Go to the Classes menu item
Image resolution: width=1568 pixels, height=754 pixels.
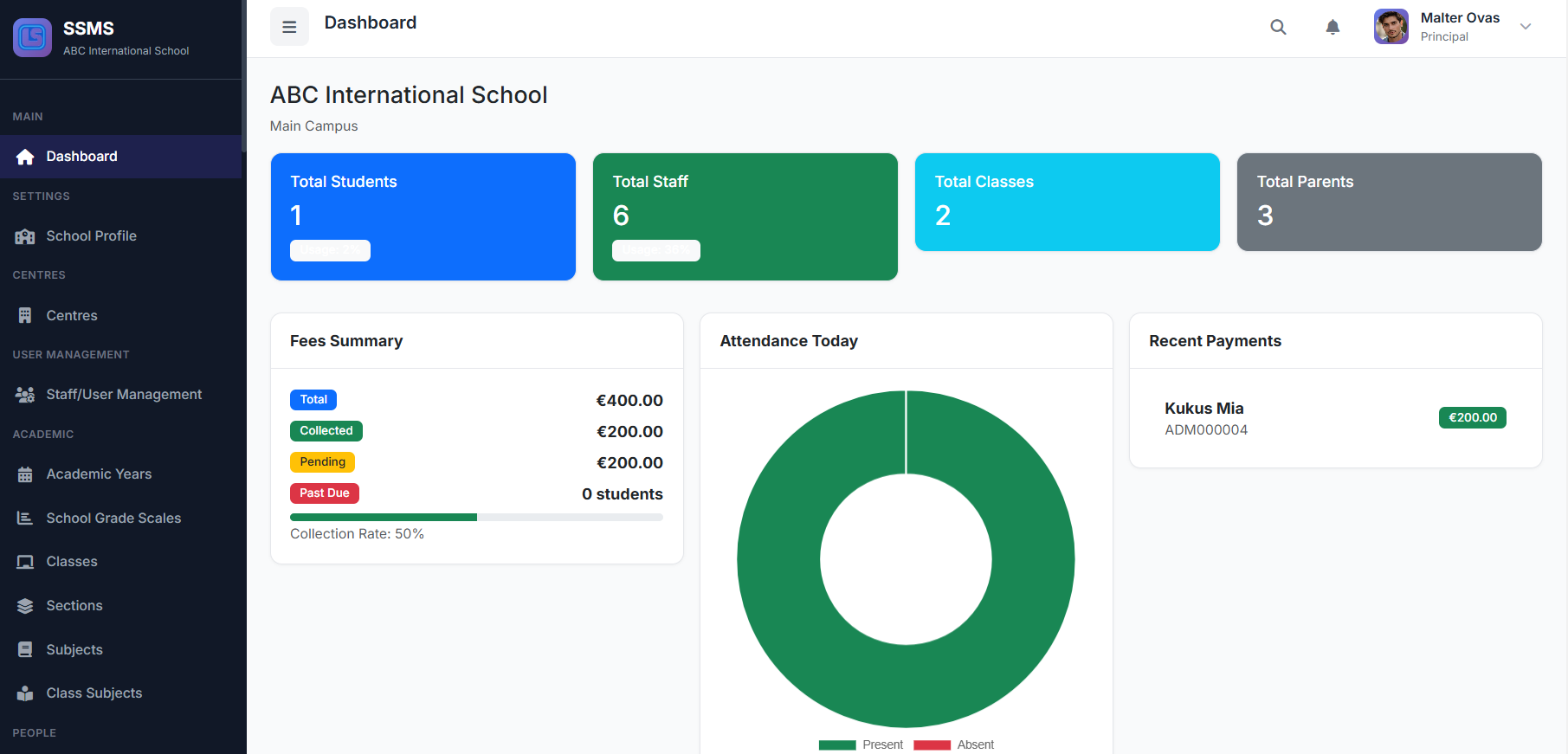tap(72, 562)
